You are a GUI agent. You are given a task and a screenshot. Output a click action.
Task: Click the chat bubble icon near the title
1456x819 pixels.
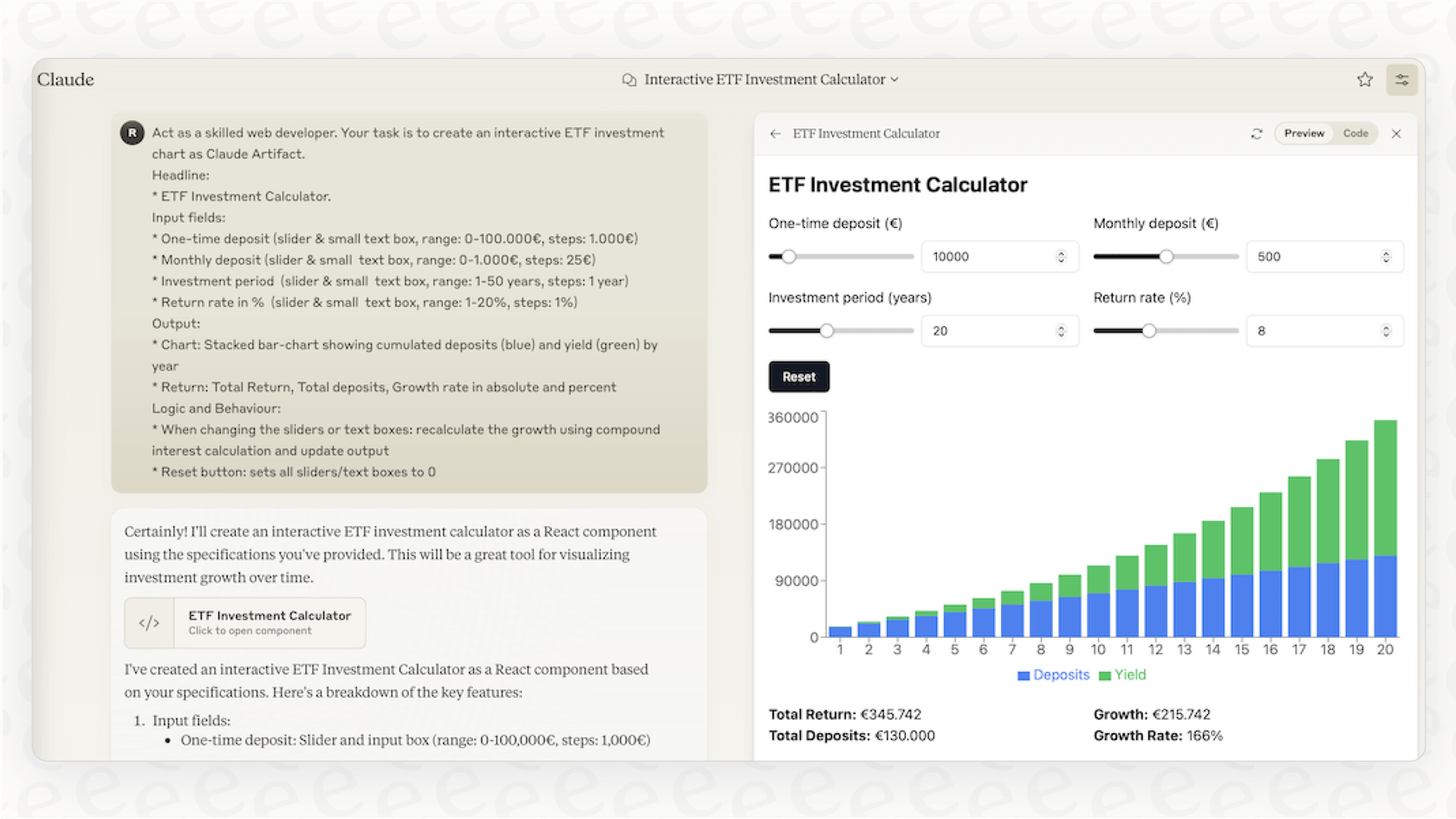click(x=627, y=79)
